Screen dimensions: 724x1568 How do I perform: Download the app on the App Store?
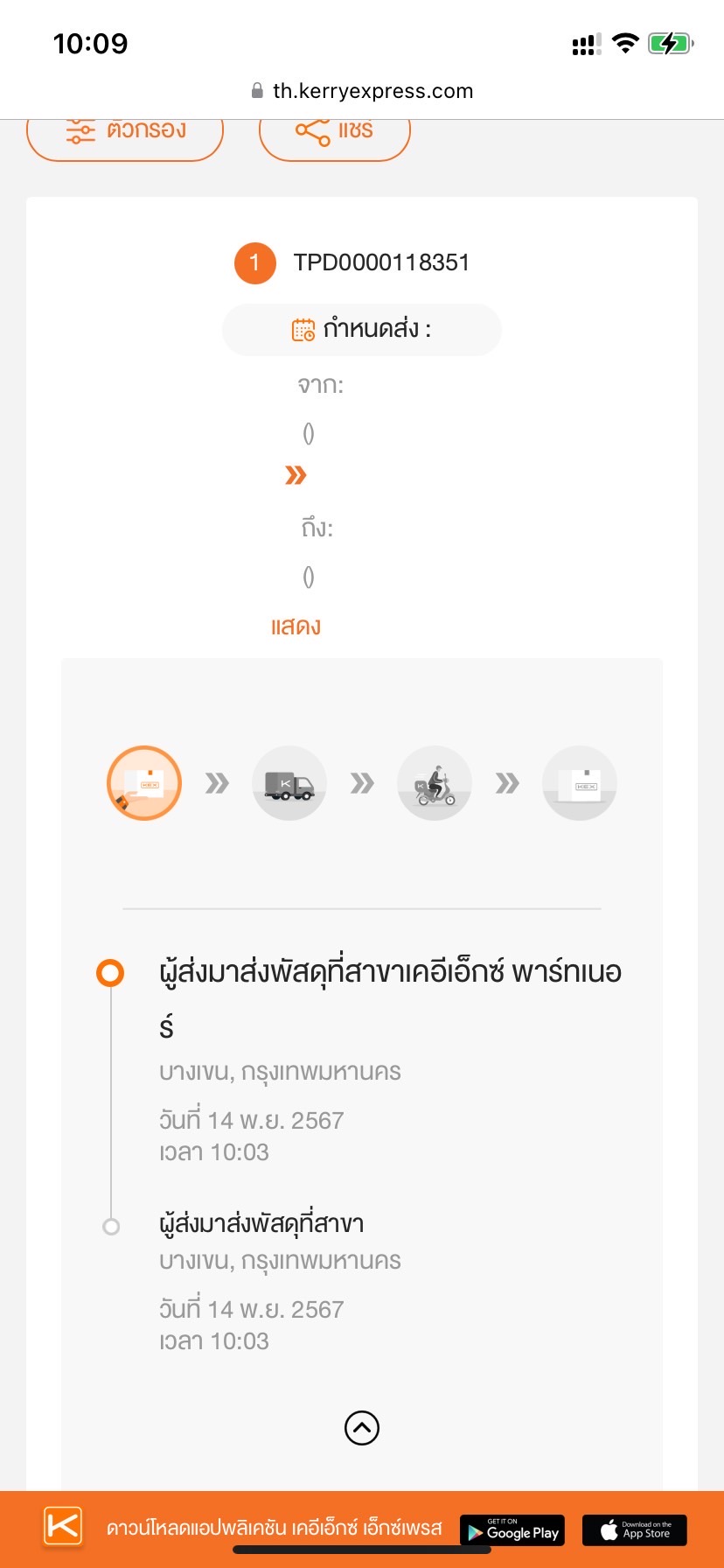[635, 1530]
